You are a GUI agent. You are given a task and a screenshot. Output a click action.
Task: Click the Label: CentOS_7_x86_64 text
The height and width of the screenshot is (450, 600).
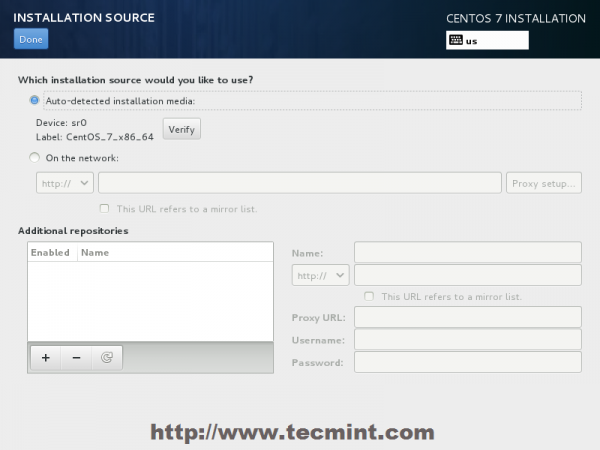(95, 137)
